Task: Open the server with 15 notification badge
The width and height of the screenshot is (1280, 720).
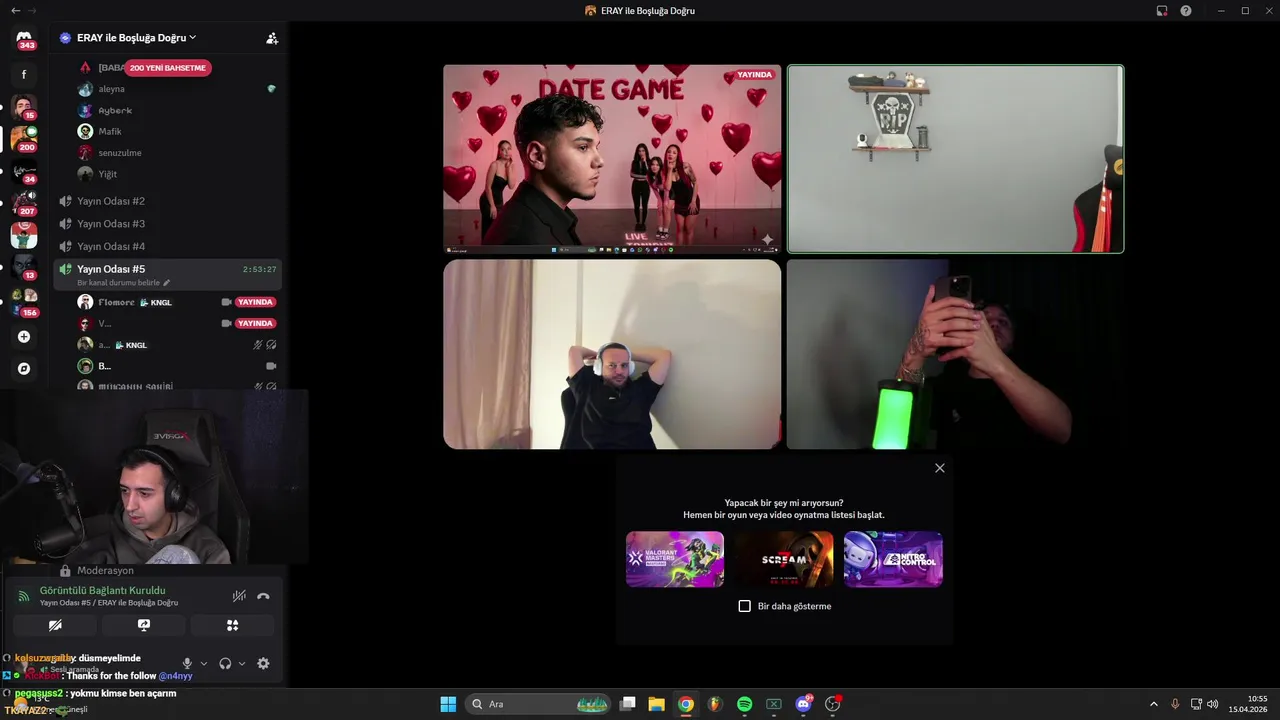Action: [24, 107]
